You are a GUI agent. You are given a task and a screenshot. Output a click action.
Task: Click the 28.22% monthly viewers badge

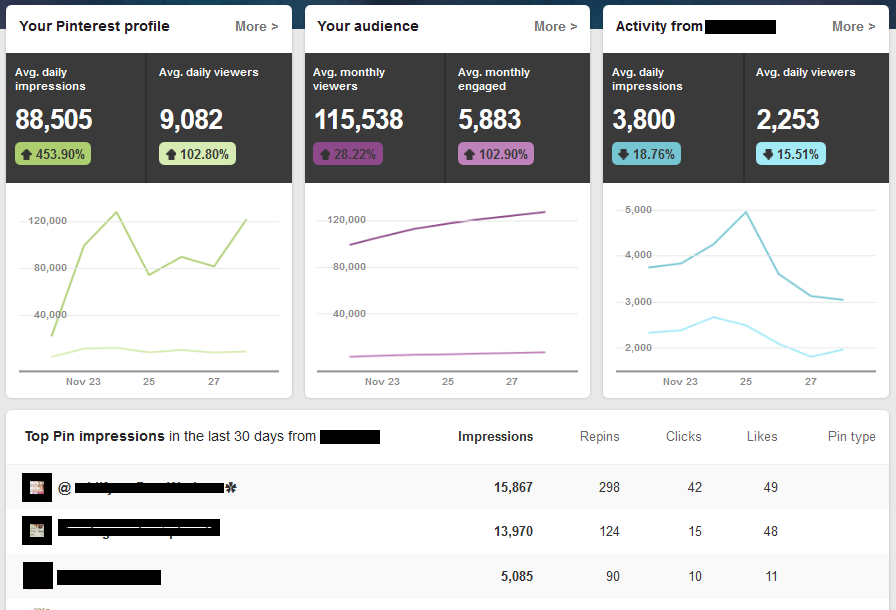(348, 154)
